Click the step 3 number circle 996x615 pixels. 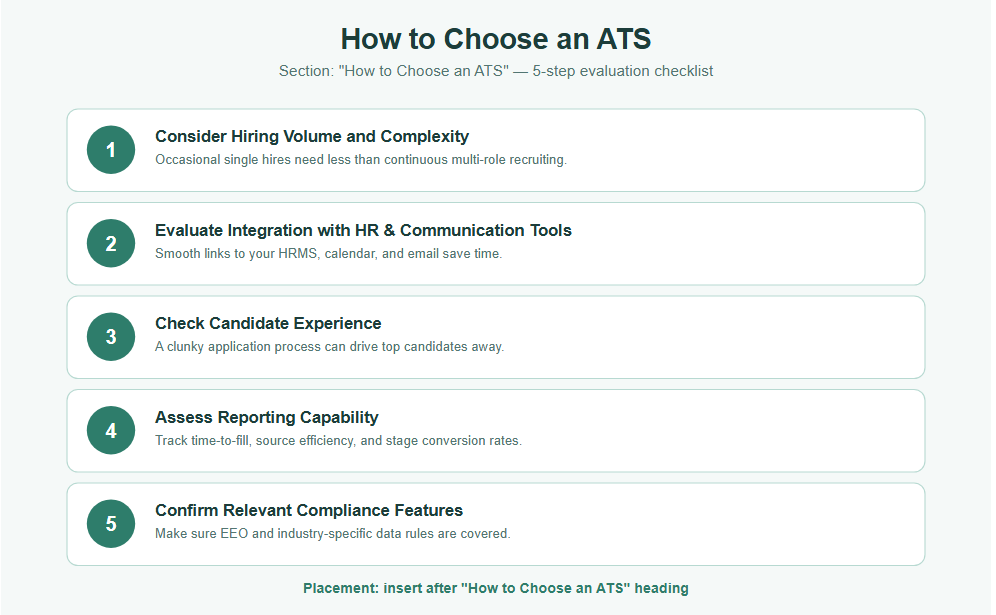111,337
